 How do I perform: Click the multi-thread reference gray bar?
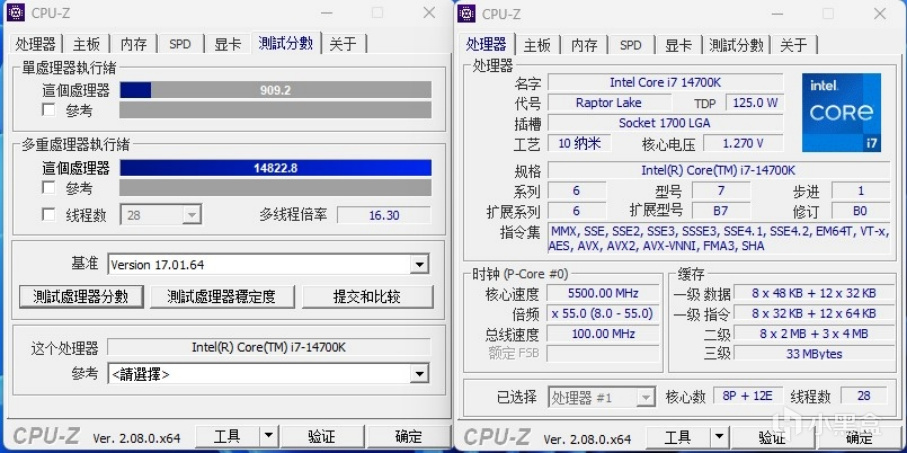[x=276, y=188]
